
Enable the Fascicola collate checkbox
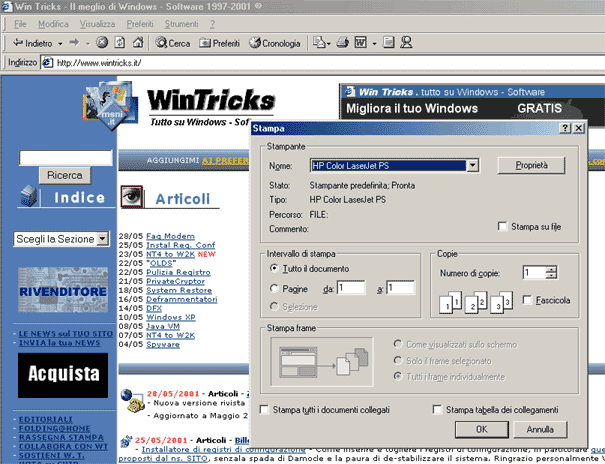pyautogui.click(x=527, y=300)
